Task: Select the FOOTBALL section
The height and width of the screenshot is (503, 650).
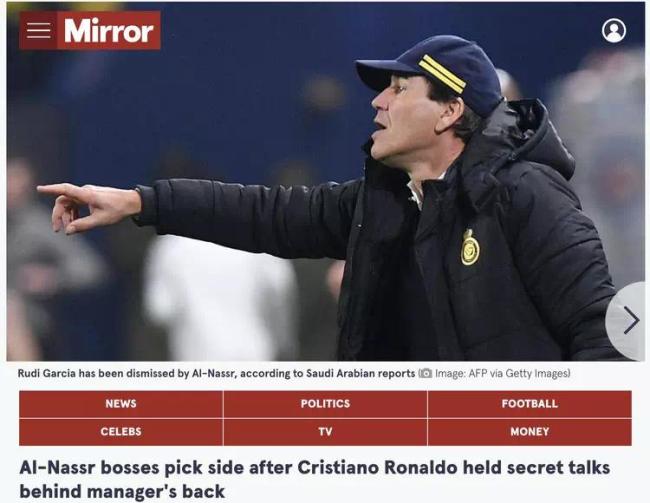Action: click(529, 404)
